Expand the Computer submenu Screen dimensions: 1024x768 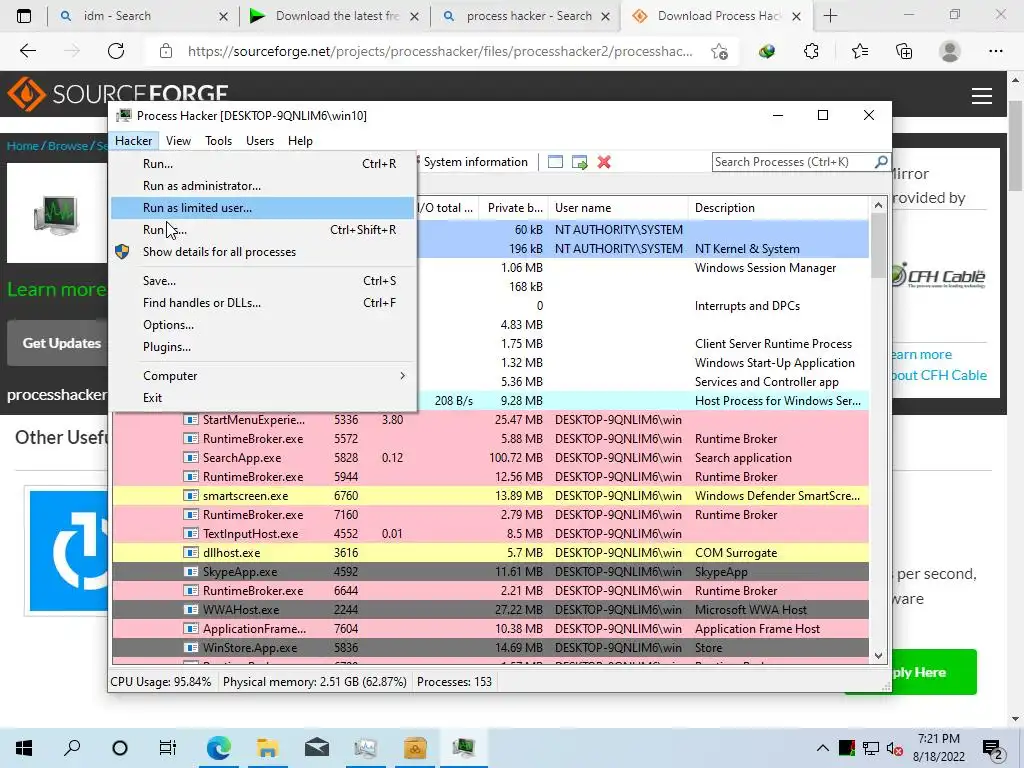tap(263, 376)
